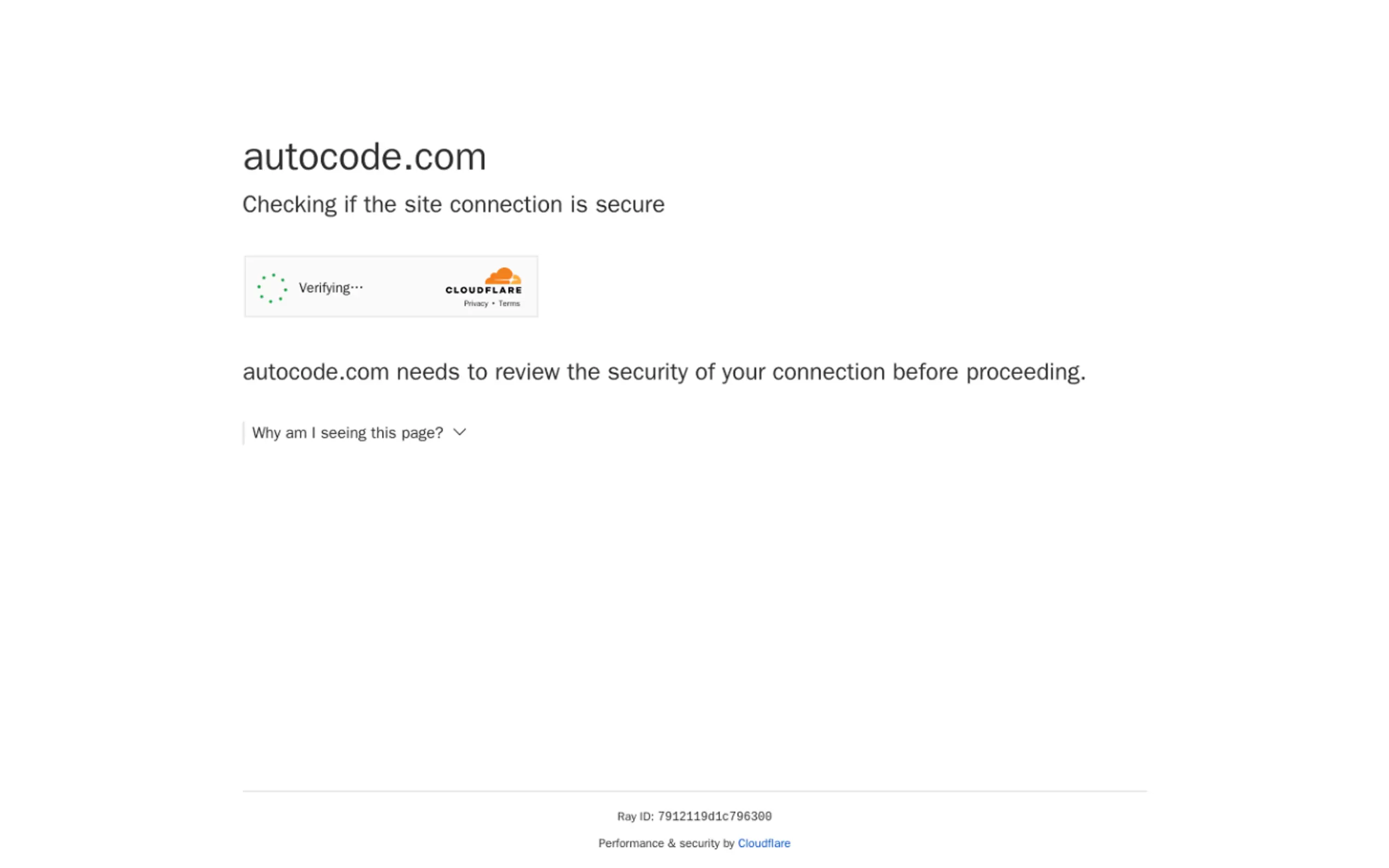Image resolution: width=1389 pixels, height=868 pixels.
Task: Click the autocode.com page heading
Action: click(365, 157)
